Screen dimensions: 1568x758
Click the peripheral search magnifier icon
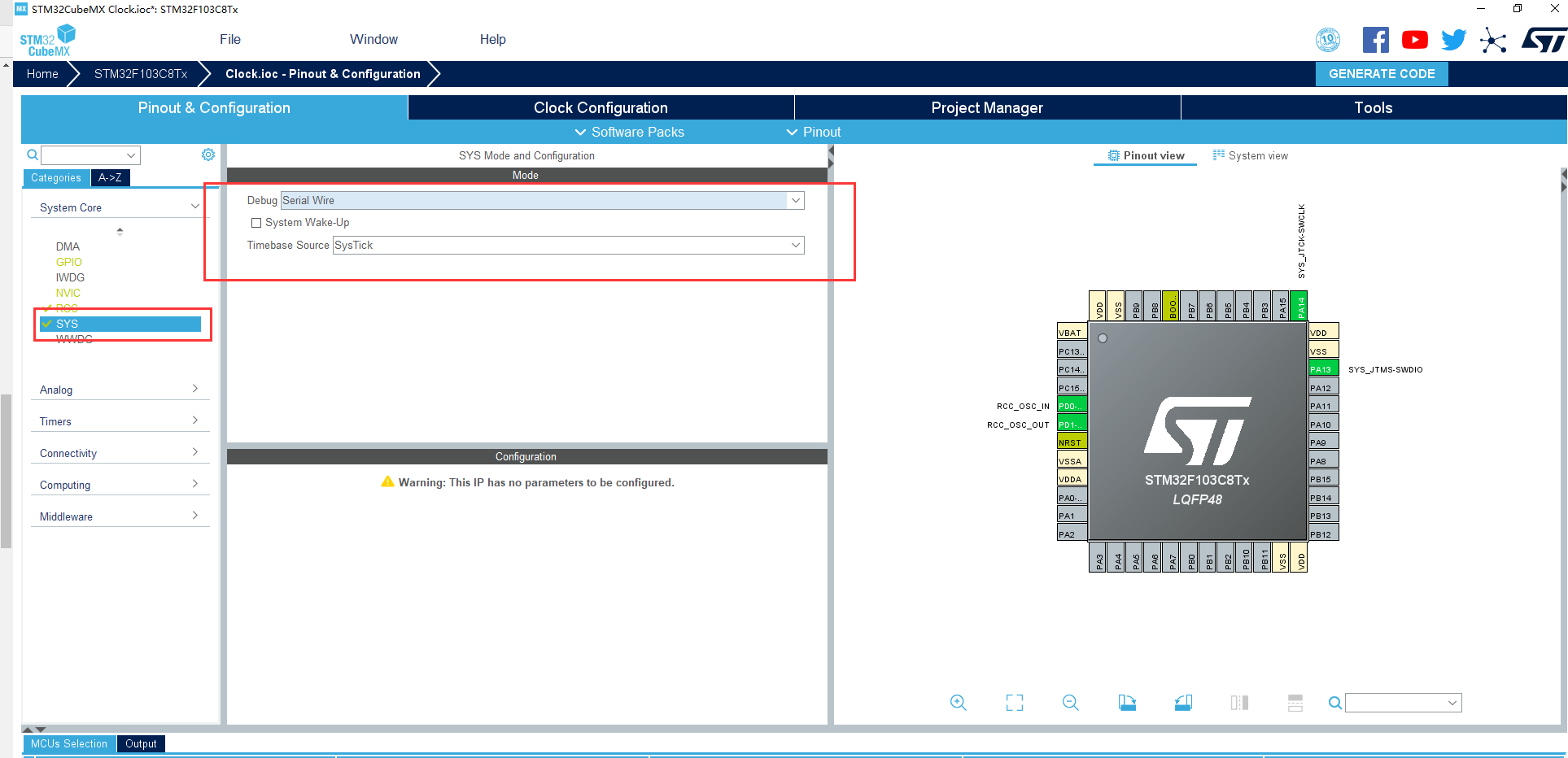click(x=33, y=155)
